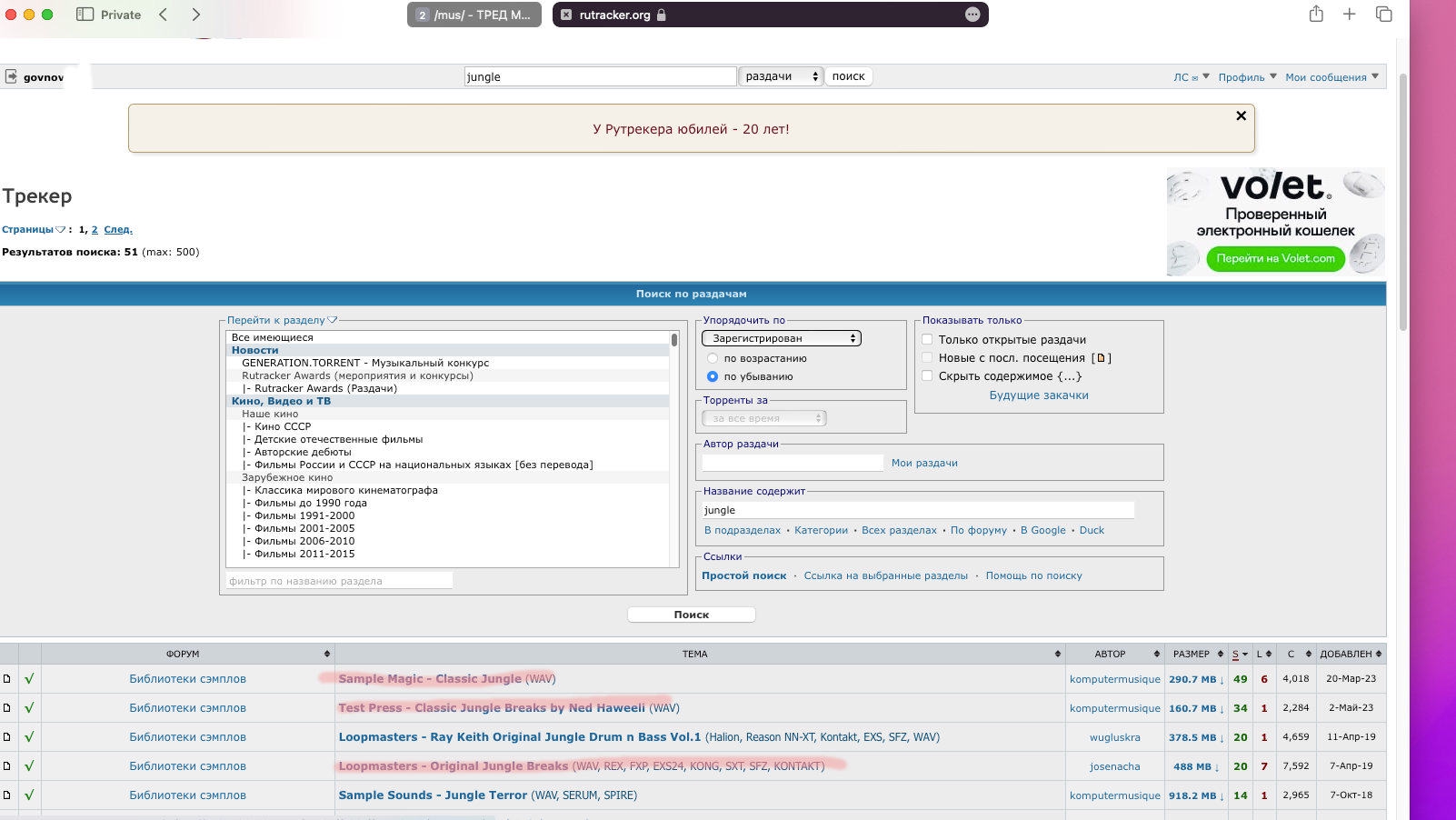
Task: Click the top поиск button
Action: [x=849, y=76]
